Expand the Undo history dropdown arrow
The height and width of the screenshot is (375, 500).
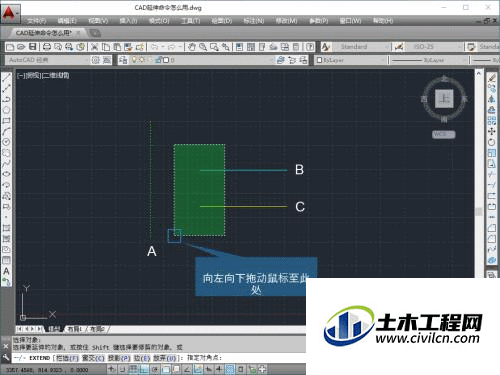(x=163, y=47)
